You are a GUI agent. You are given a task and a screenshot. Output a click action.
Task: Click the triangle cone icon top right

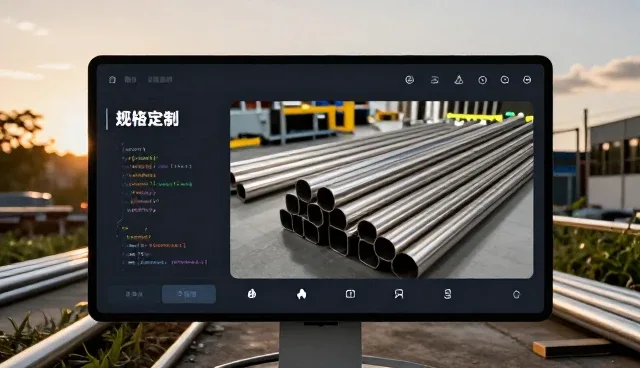pos(459,80)
